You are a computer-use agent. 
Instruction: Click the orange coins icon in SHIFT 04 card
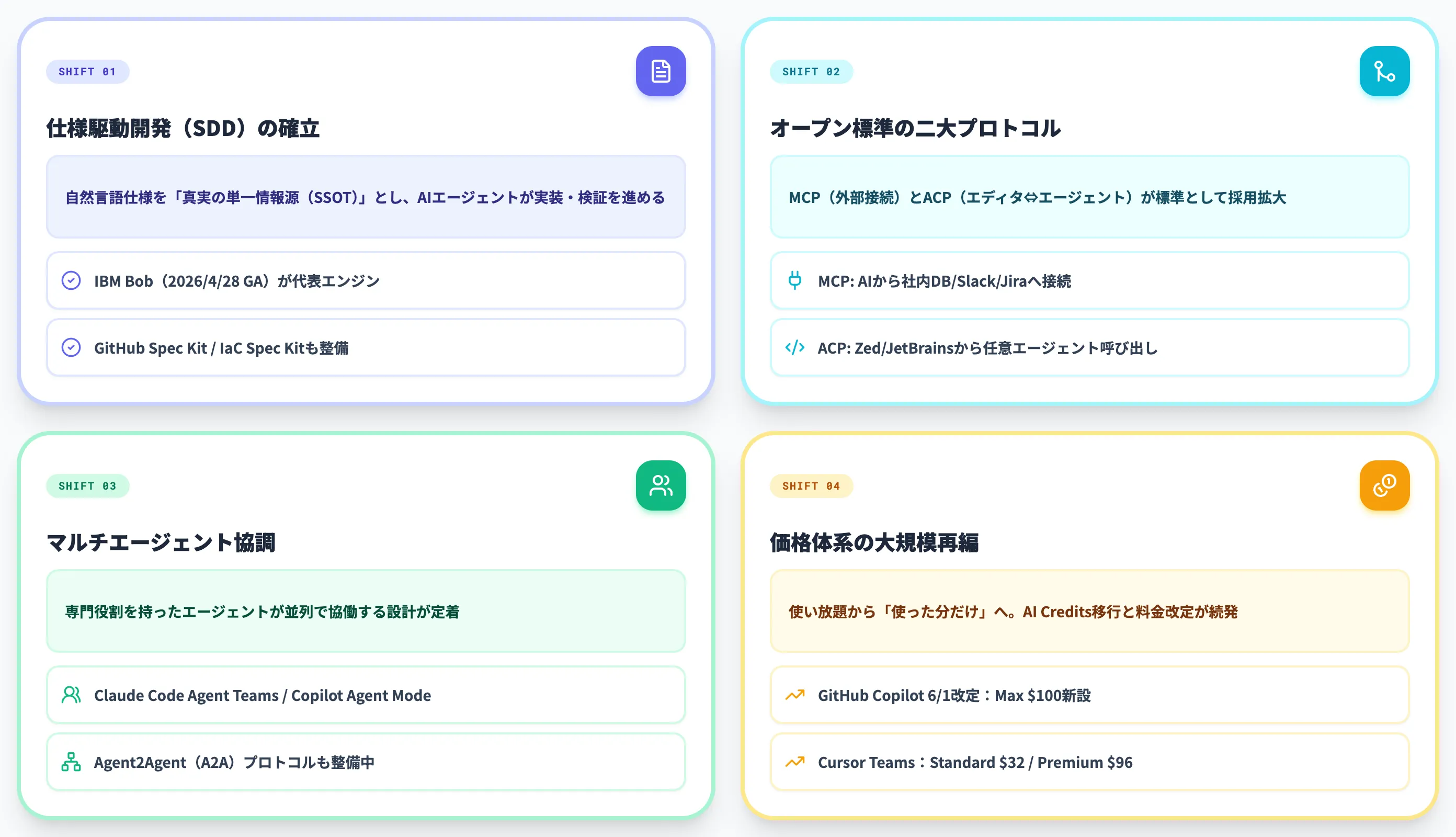tap(1384, 485)
